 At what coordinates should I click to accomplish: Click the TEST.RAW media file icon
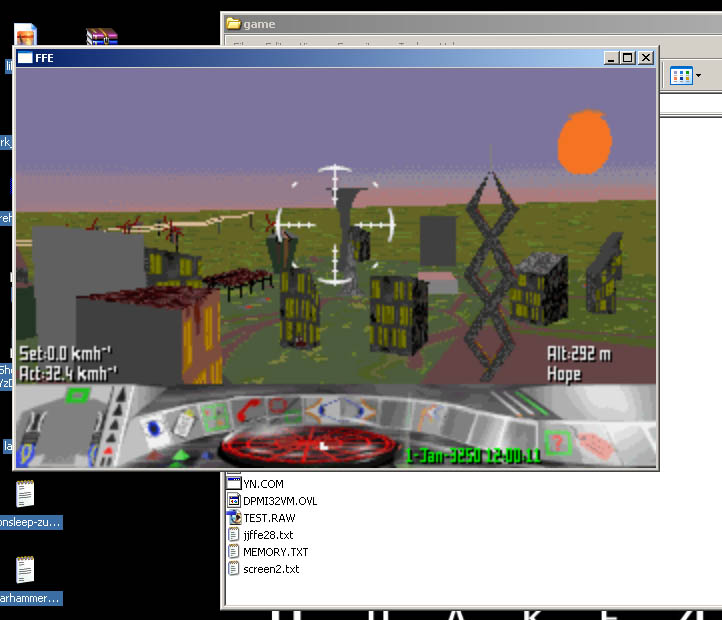click(234, 517)
